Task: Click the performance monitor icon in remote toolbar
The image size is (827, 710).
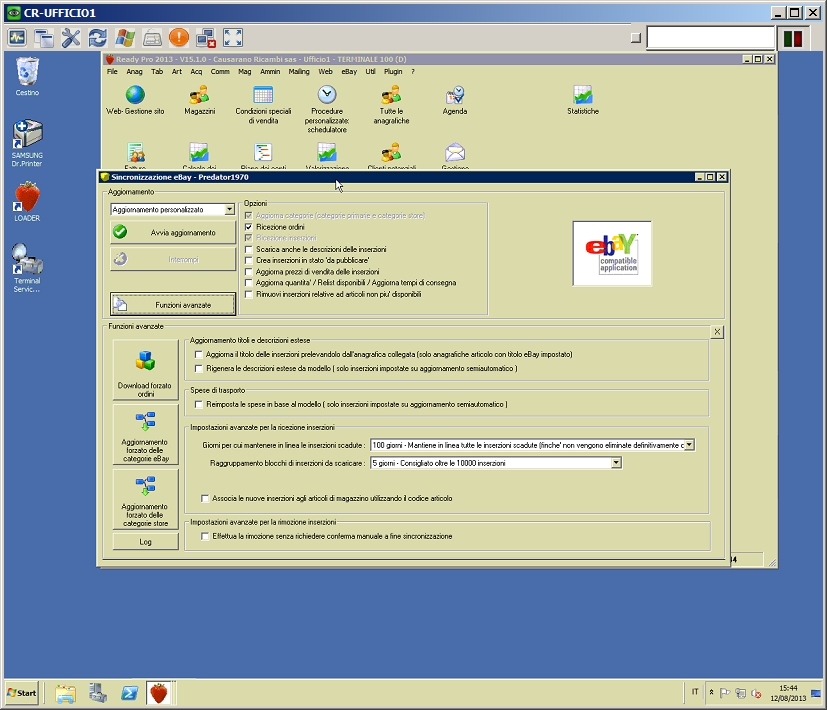Action: point(17,37)
